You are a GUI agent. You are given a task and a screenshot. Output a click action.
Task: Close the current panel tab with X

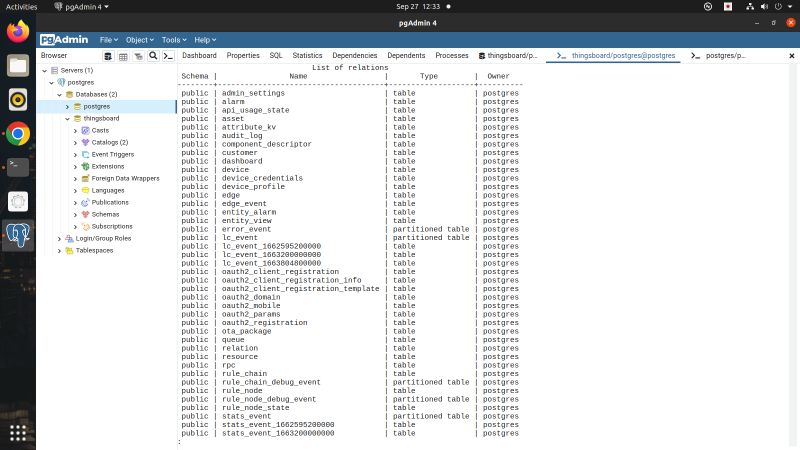pos(791,56)
